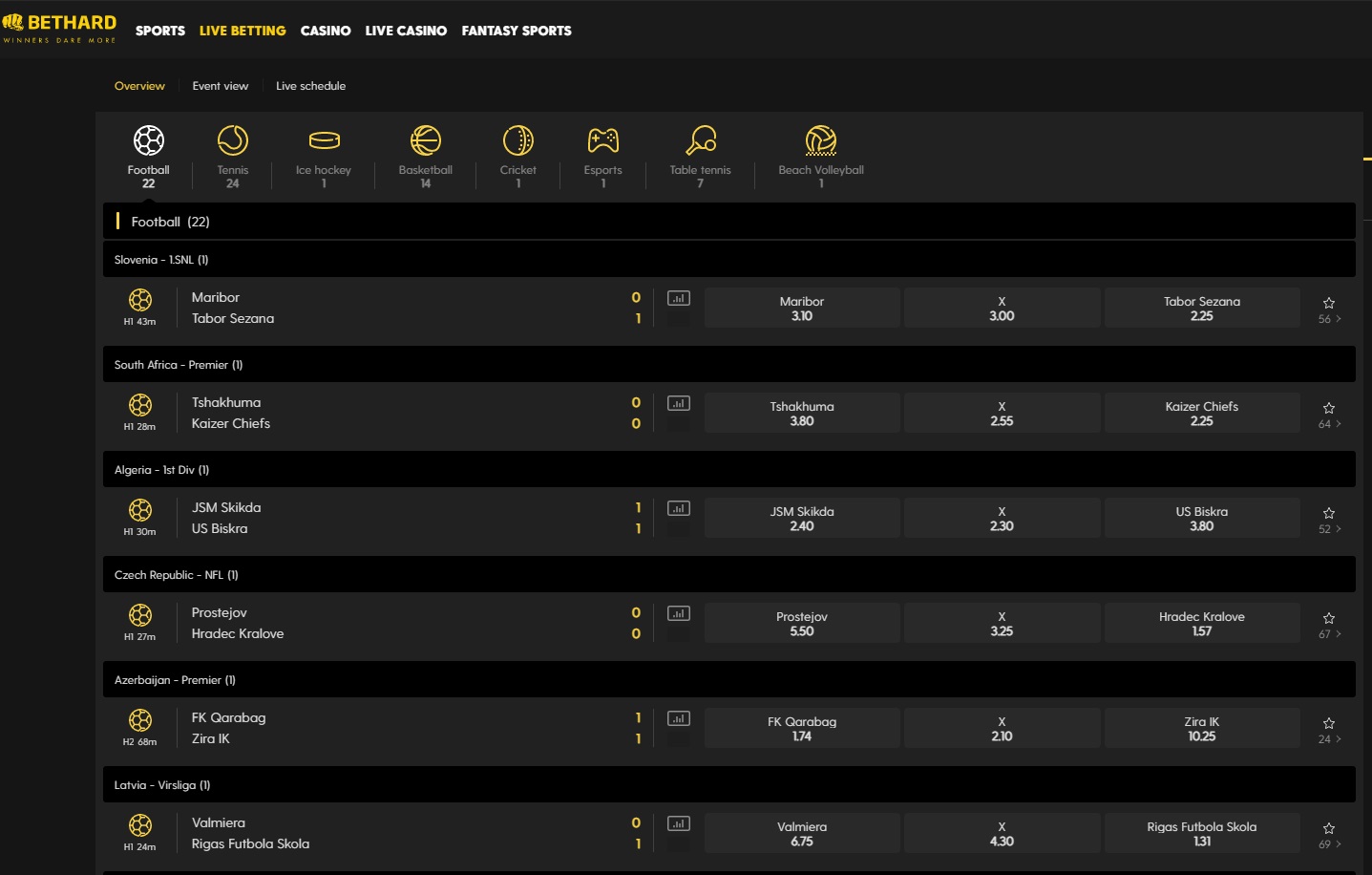Expand 56 more markets for Maribor match
The width and height of the screenshot is (1372, 875).
click(x=1330, y=319)
